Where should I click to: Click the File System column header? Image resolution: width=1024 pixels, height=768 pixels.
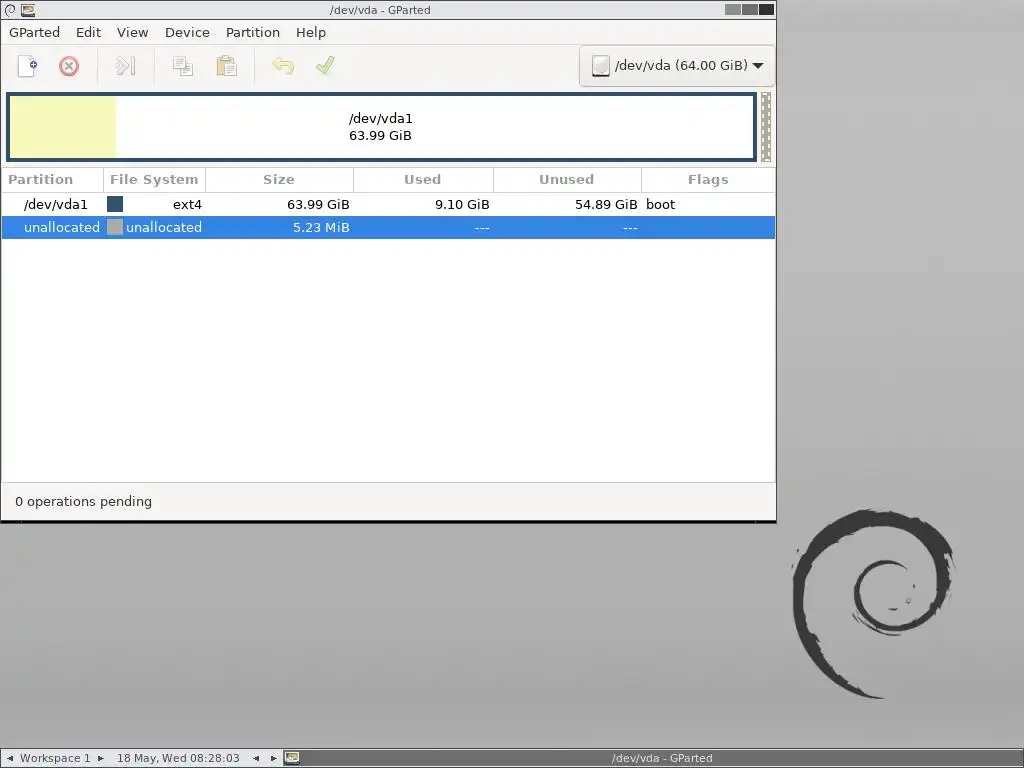pyautogui.click(x=154, y=180)
